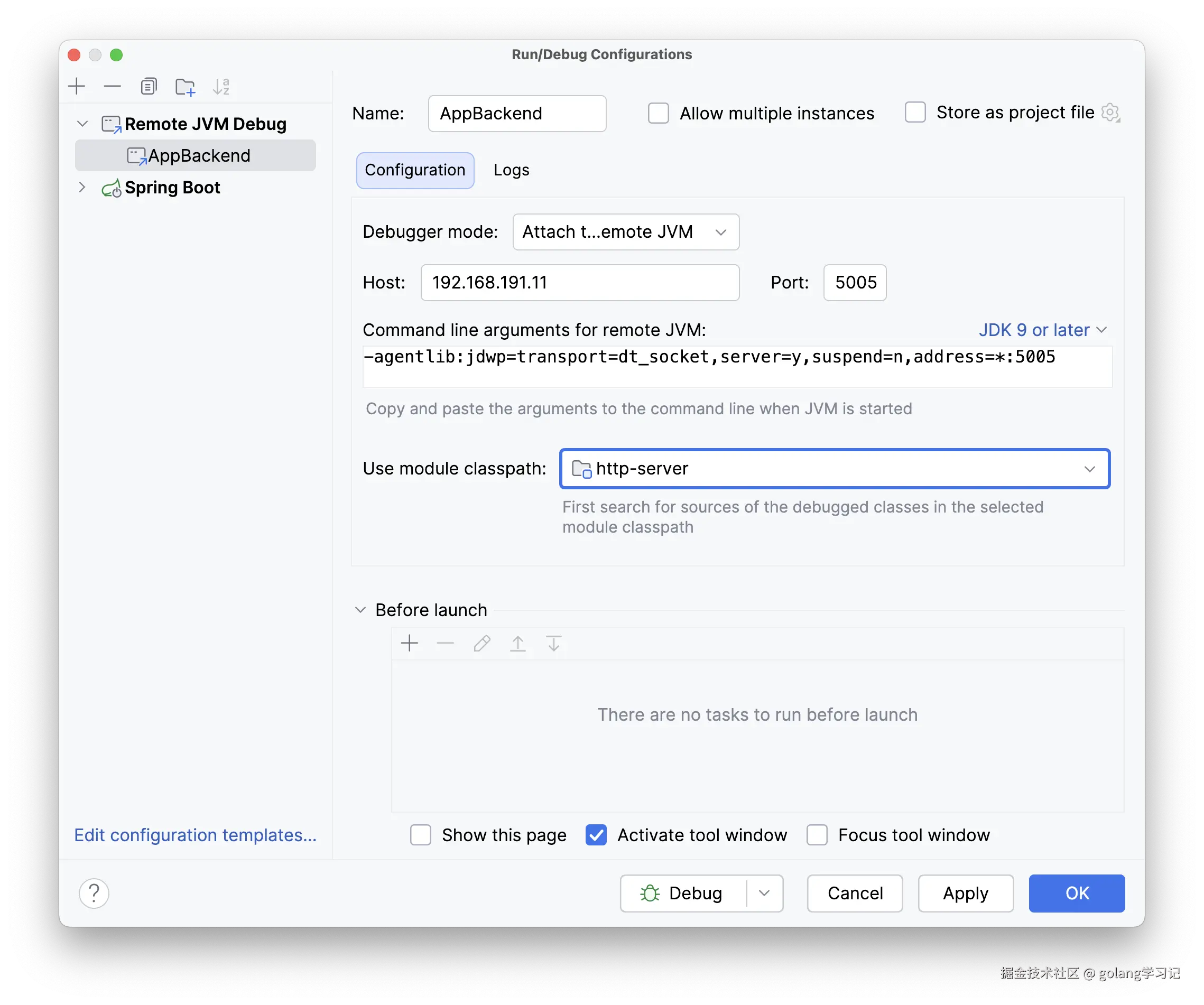Screen dimensions: 1204x1005
Task: Enable Allow multiple instances
Action: tap(658, 113)
